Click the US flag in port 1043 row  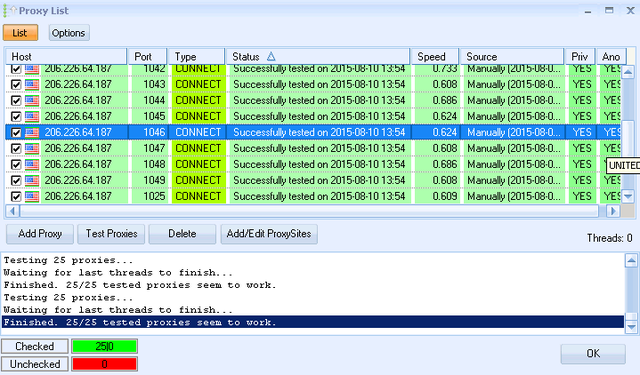point(32,84)
